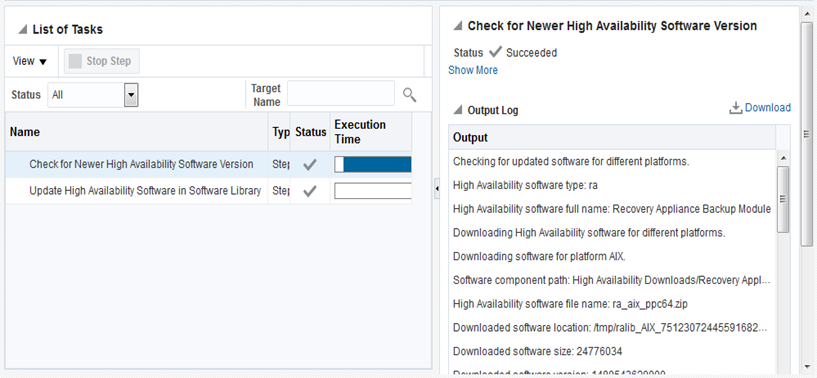Select log line about Recovery Appliance Backup Module
The height and width of the screenshot is (378, 817).
(x=612, y=209)
